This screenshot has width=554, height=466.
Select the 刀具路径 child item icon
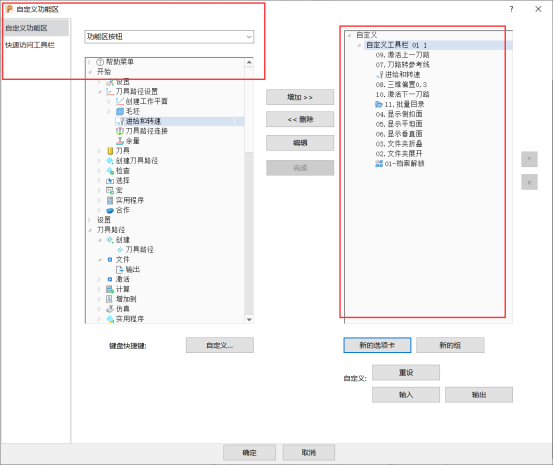120,250
